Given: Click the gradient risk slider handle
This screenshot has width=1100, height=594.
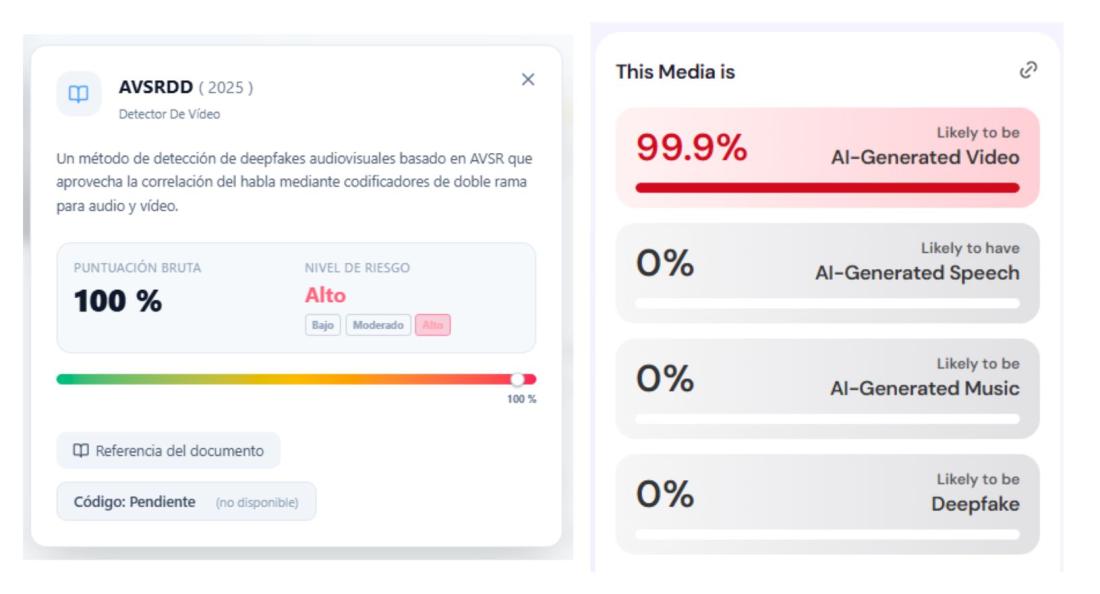Looking at the screenshot, I should [517, 379].
